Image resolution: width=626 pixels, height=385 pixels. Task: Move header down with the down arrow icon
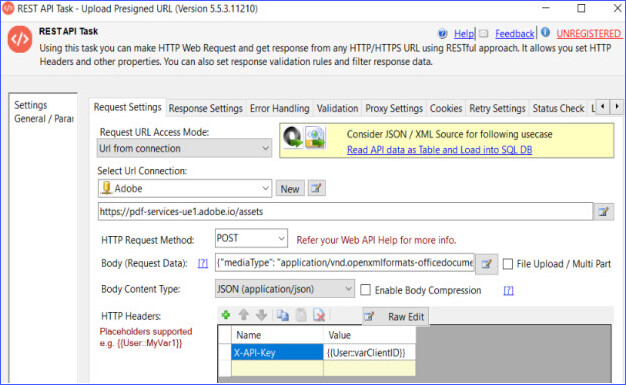click(261, 315)
